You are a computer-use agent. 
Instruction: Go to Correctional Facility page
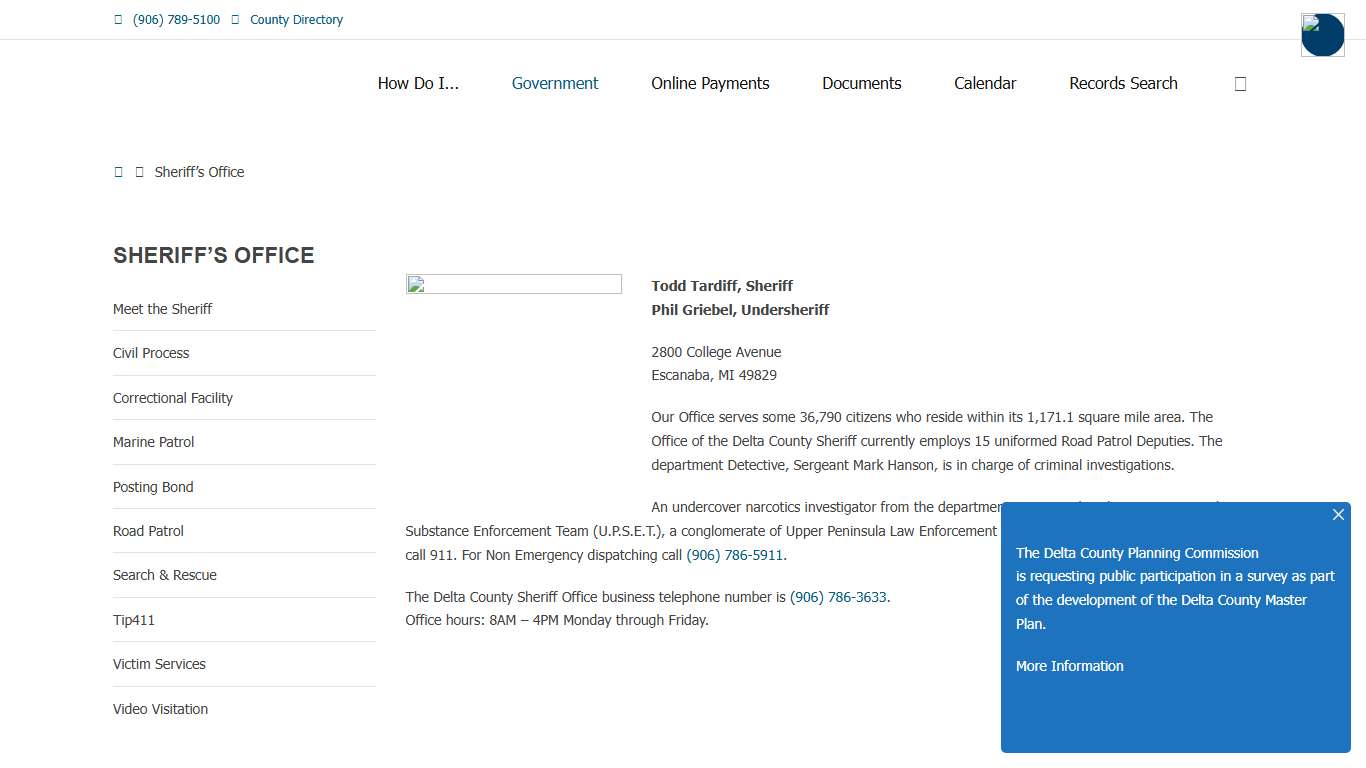tap(173, 398)
